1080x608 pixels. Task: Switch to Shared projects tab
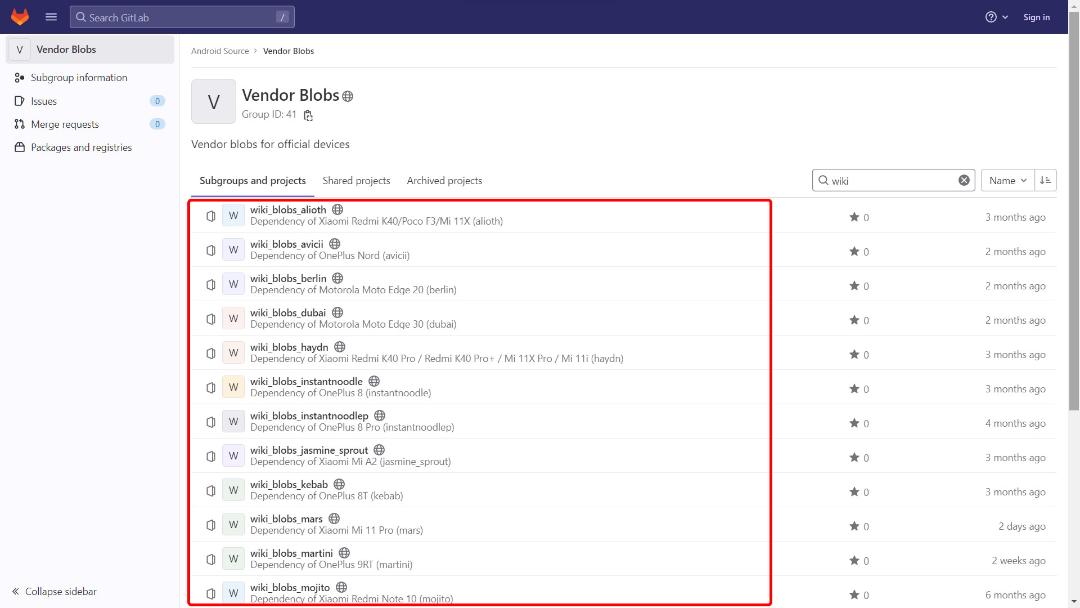356,180
